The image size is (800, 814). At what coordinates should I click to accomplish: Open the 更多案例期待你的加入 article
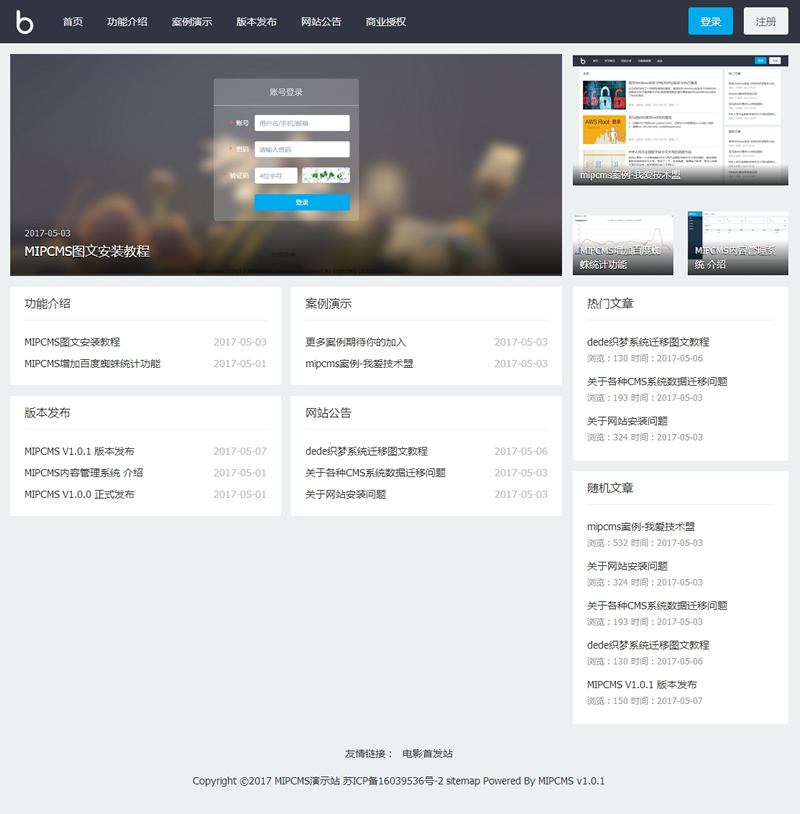(356, 342)
